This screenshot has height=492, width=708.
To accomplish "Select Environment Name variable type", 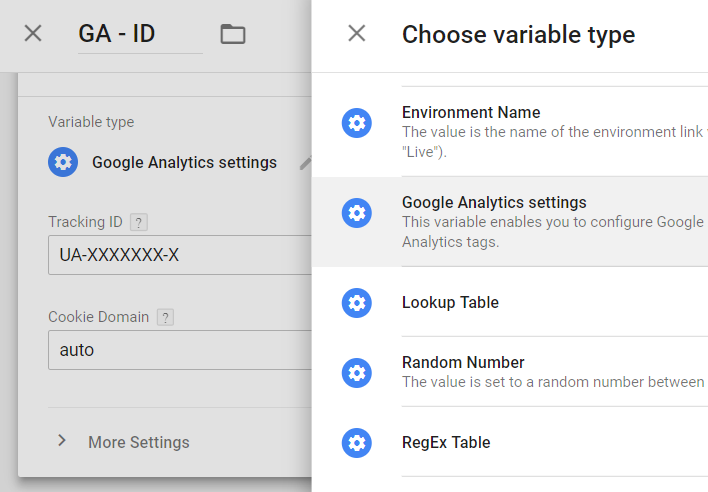I will pos(470,113).
